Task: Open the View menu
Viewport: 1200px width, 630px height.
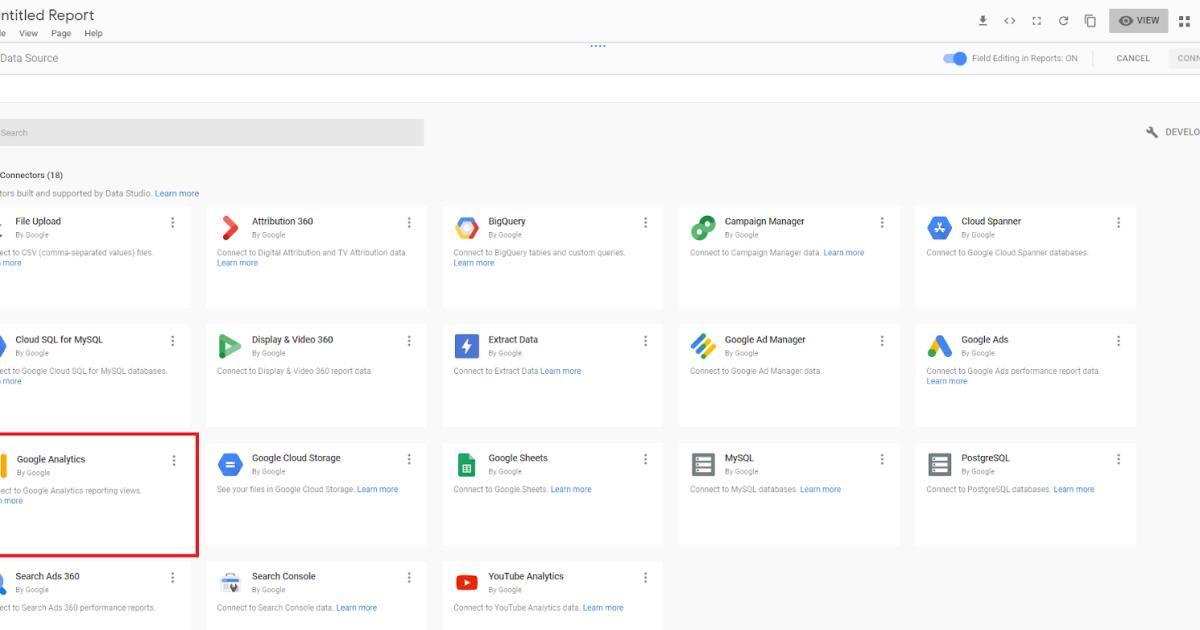Action: coord(28,33)
